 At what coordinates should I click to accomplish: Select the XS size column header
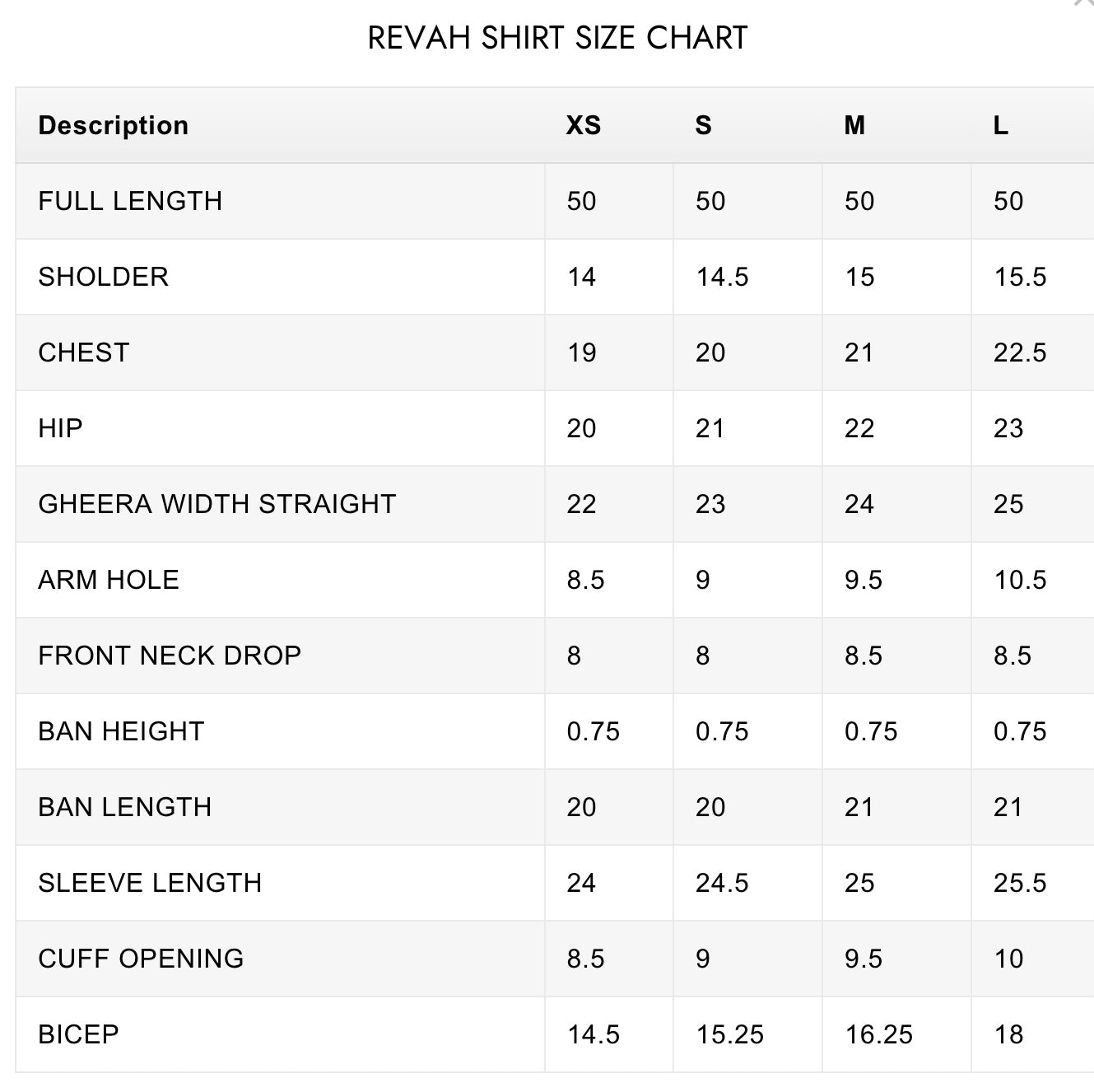click(x=583, y=125)
